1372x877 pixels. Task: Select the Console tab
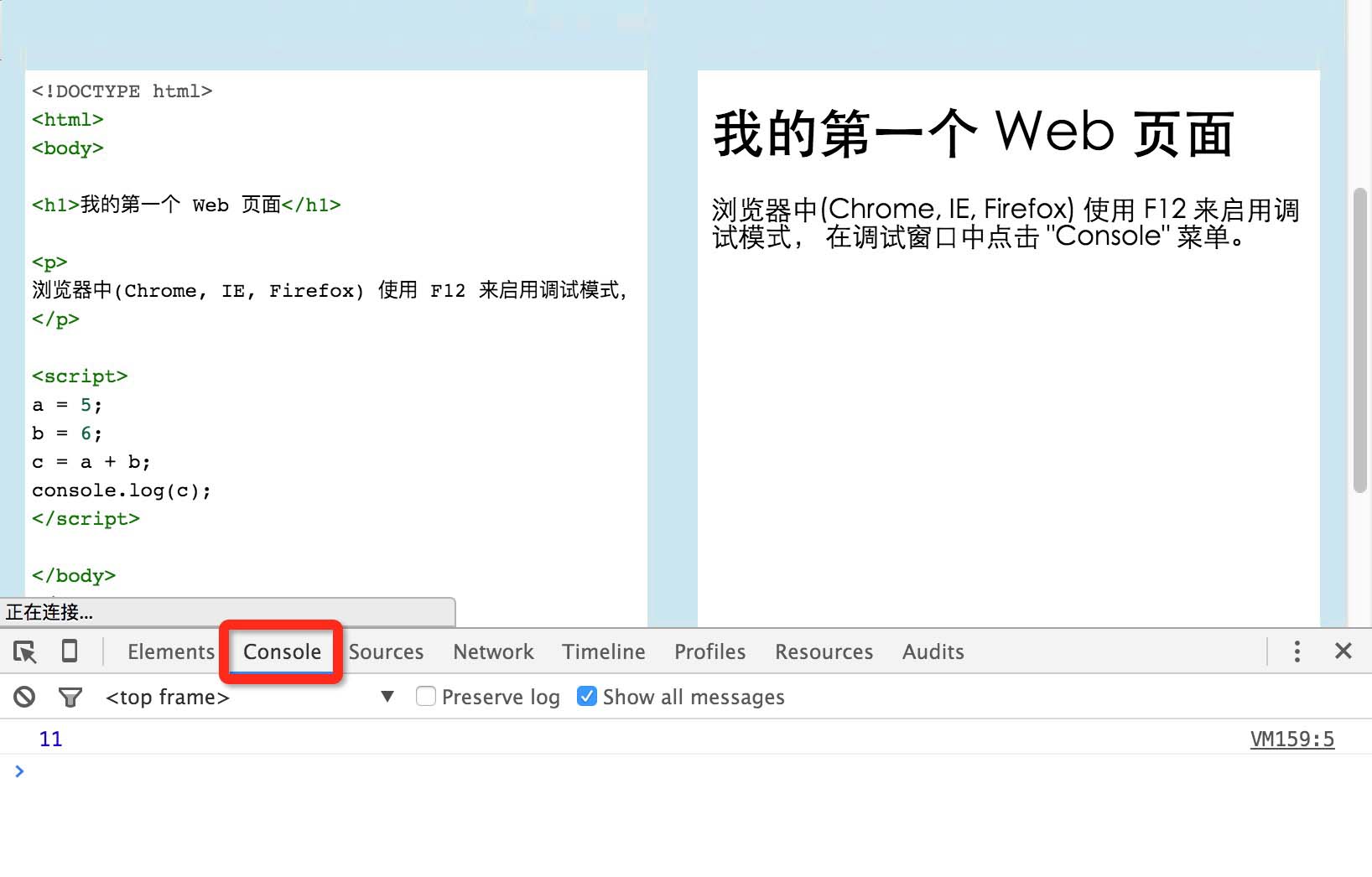(282, 651)
